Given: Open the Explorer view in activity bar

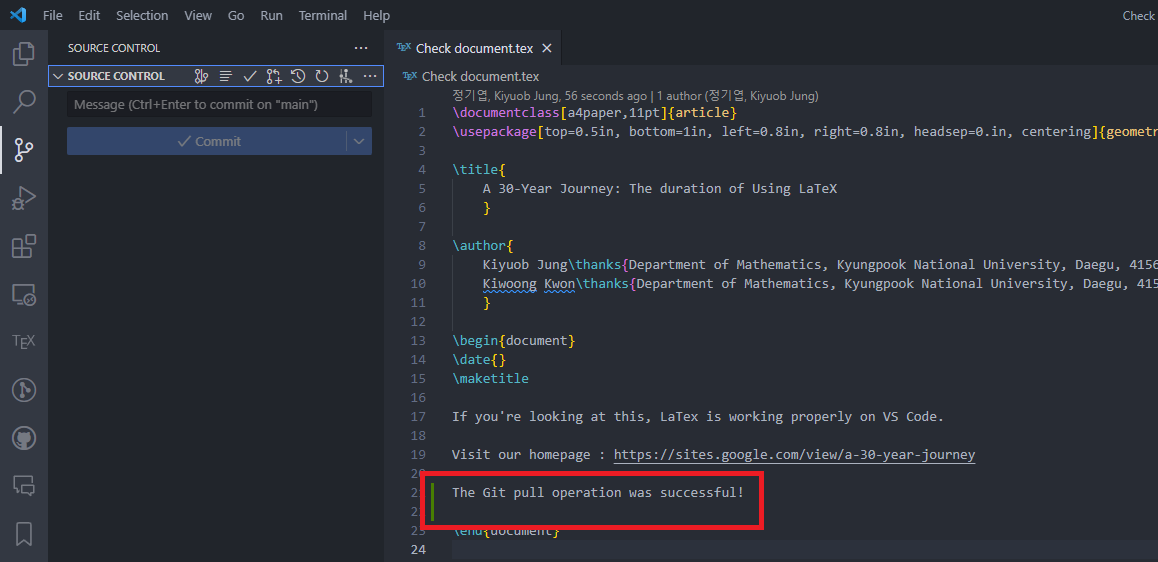Looking at the screenshot, I should point(24,53).
